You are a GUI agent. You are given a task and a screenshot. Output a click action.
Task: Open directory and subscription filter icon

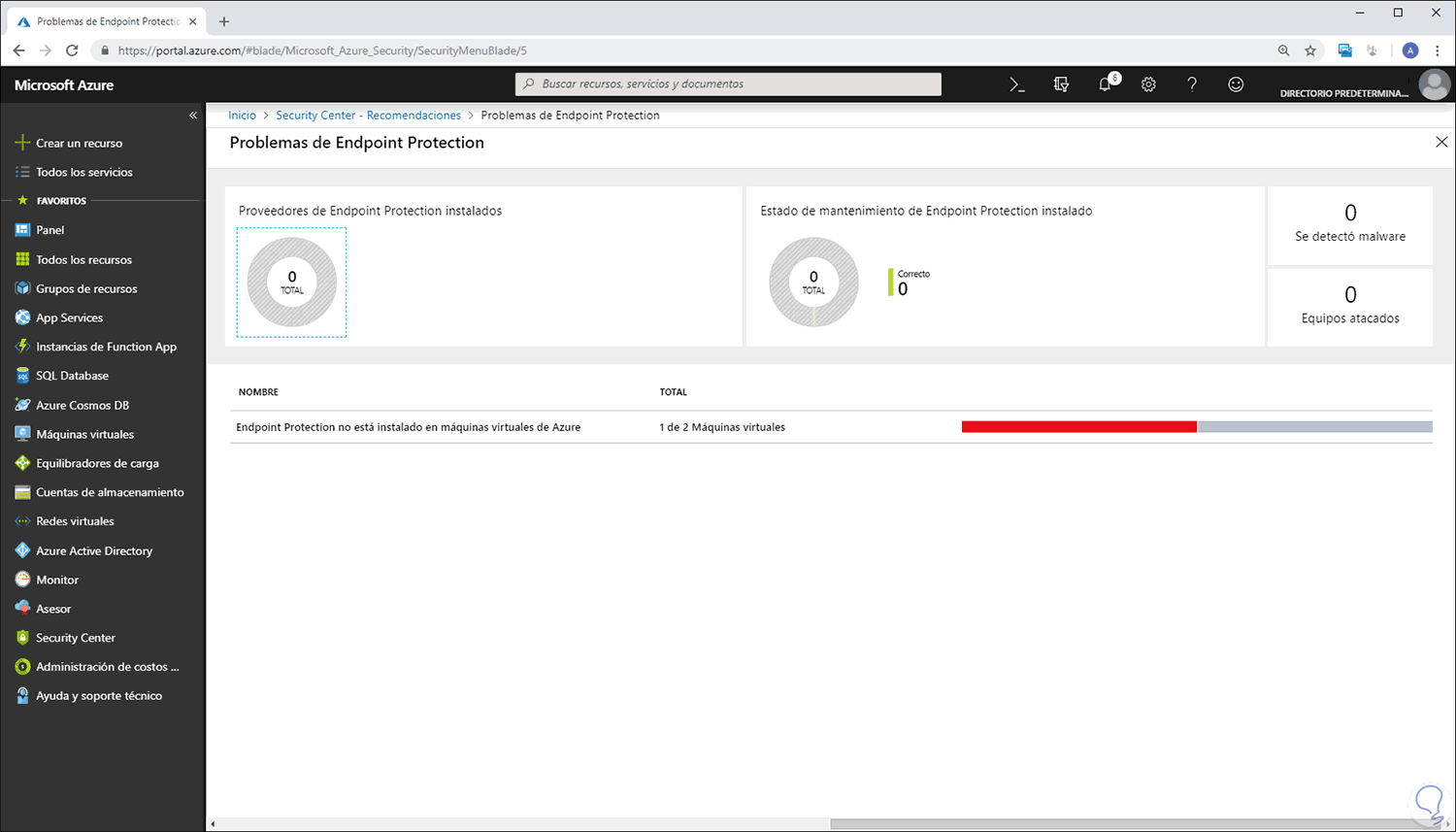1061,84
